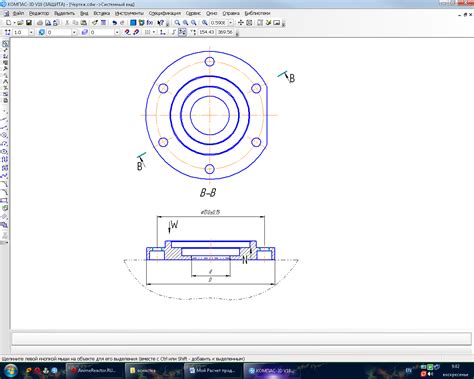Viewport: 474px width, 379px height.
Task: Toggle the grid display button
Action: tap(147, 32)
